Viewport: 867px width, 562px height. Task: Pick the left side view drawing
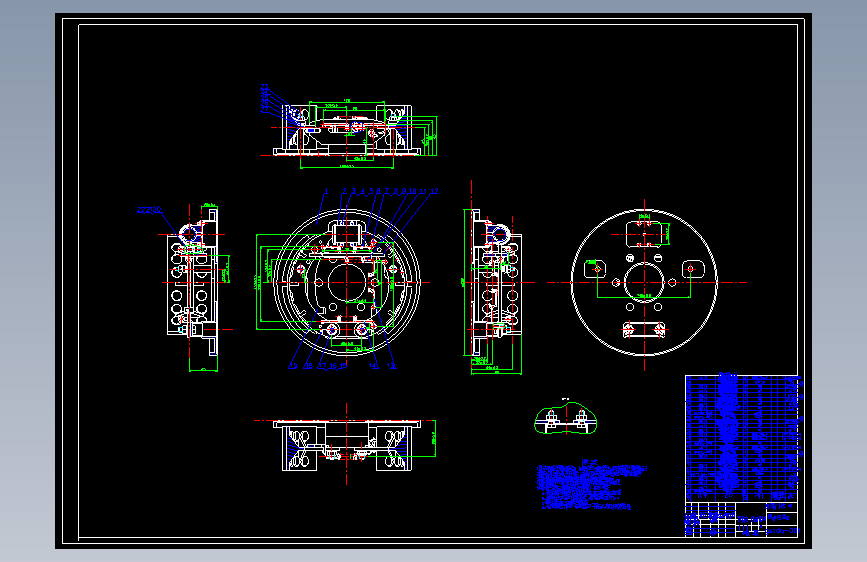[194, 288]
